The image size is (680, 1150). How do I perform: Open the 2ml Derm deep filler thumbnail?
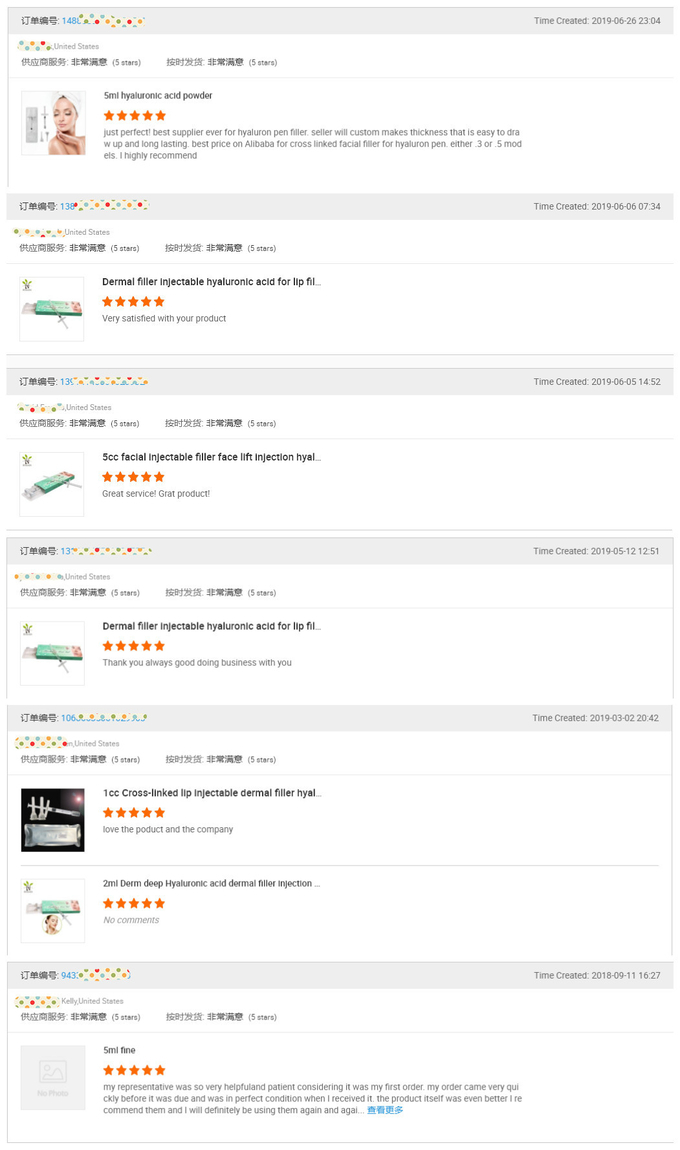click(x=53, y=910)
